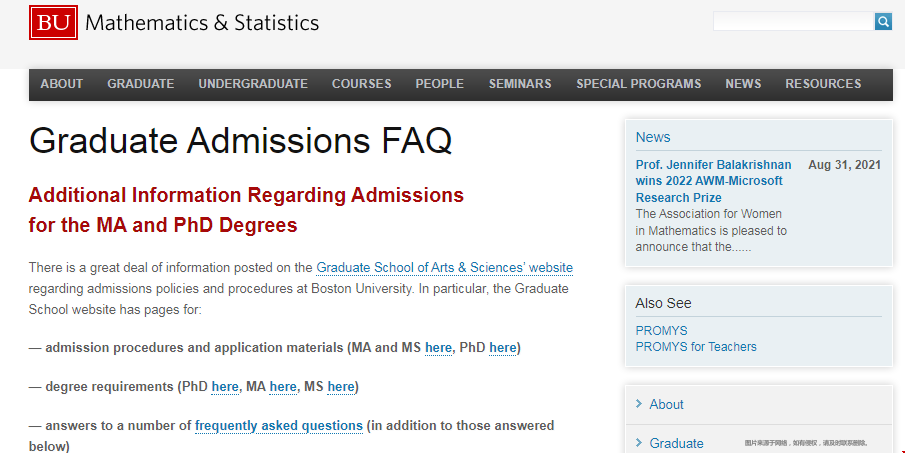This screenshot has height=453, width=905.
Task: Expand the About sidebar section
Action: (666, 404)
